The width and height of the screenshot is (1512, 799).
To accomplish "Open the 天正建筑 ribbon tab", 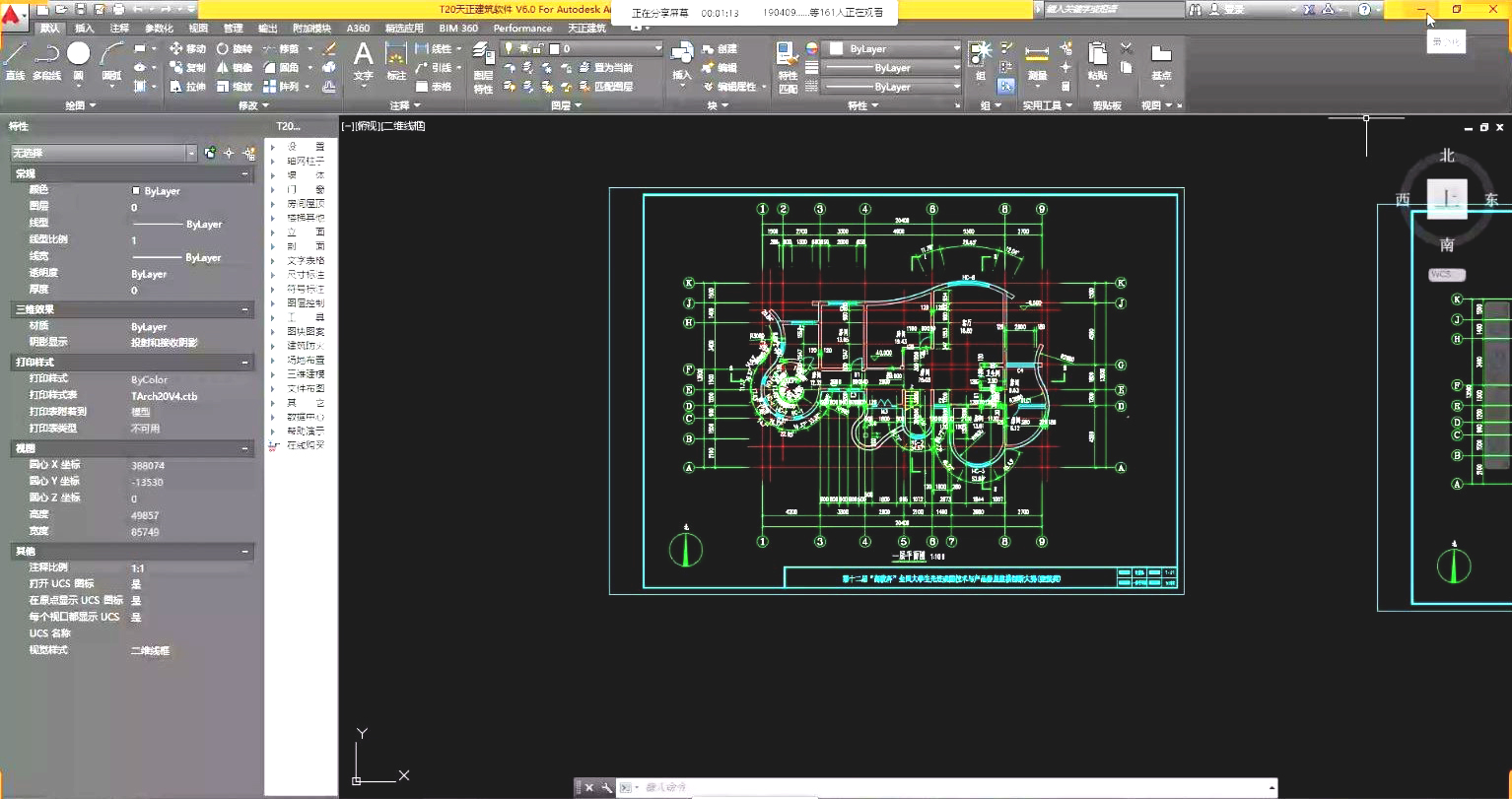I will click(586, 29).
